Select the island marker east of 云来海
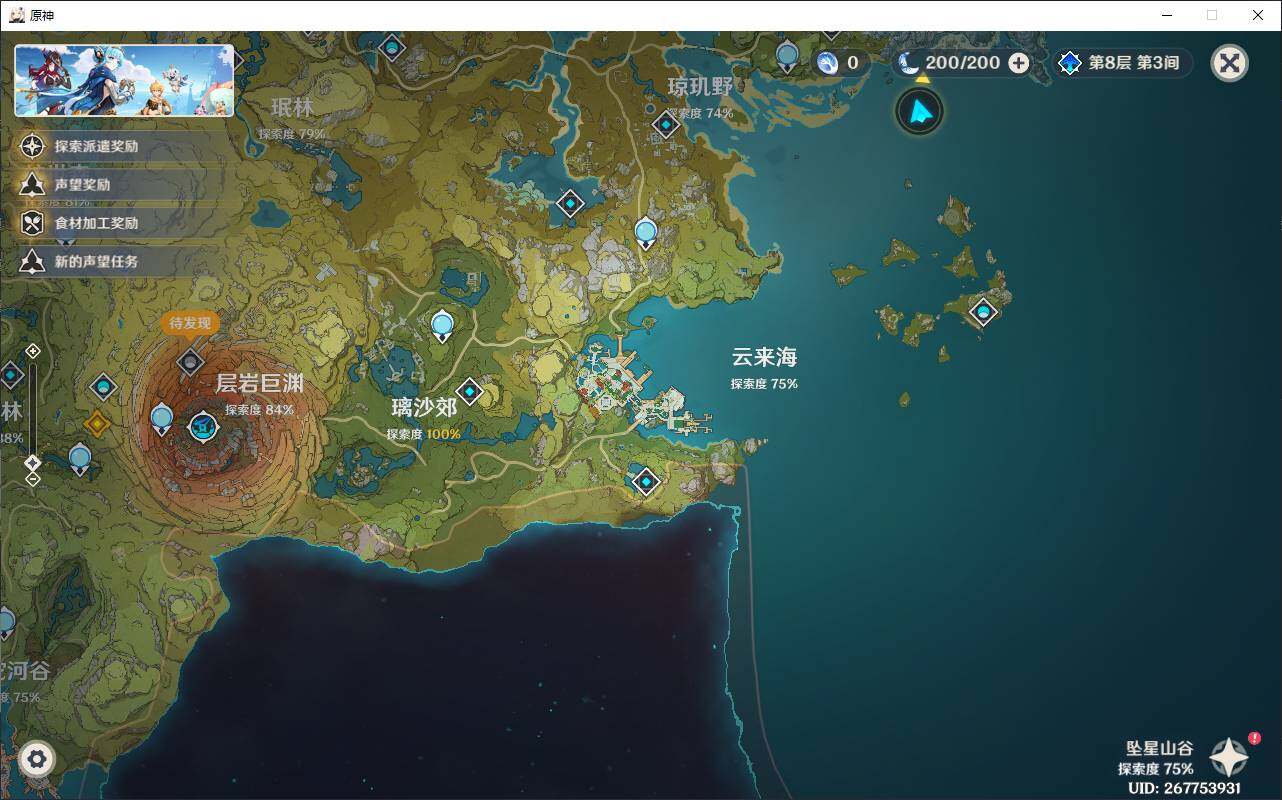Image resolution: width=1282 pixels, height=800 pixels. click(x=983, y=312)
